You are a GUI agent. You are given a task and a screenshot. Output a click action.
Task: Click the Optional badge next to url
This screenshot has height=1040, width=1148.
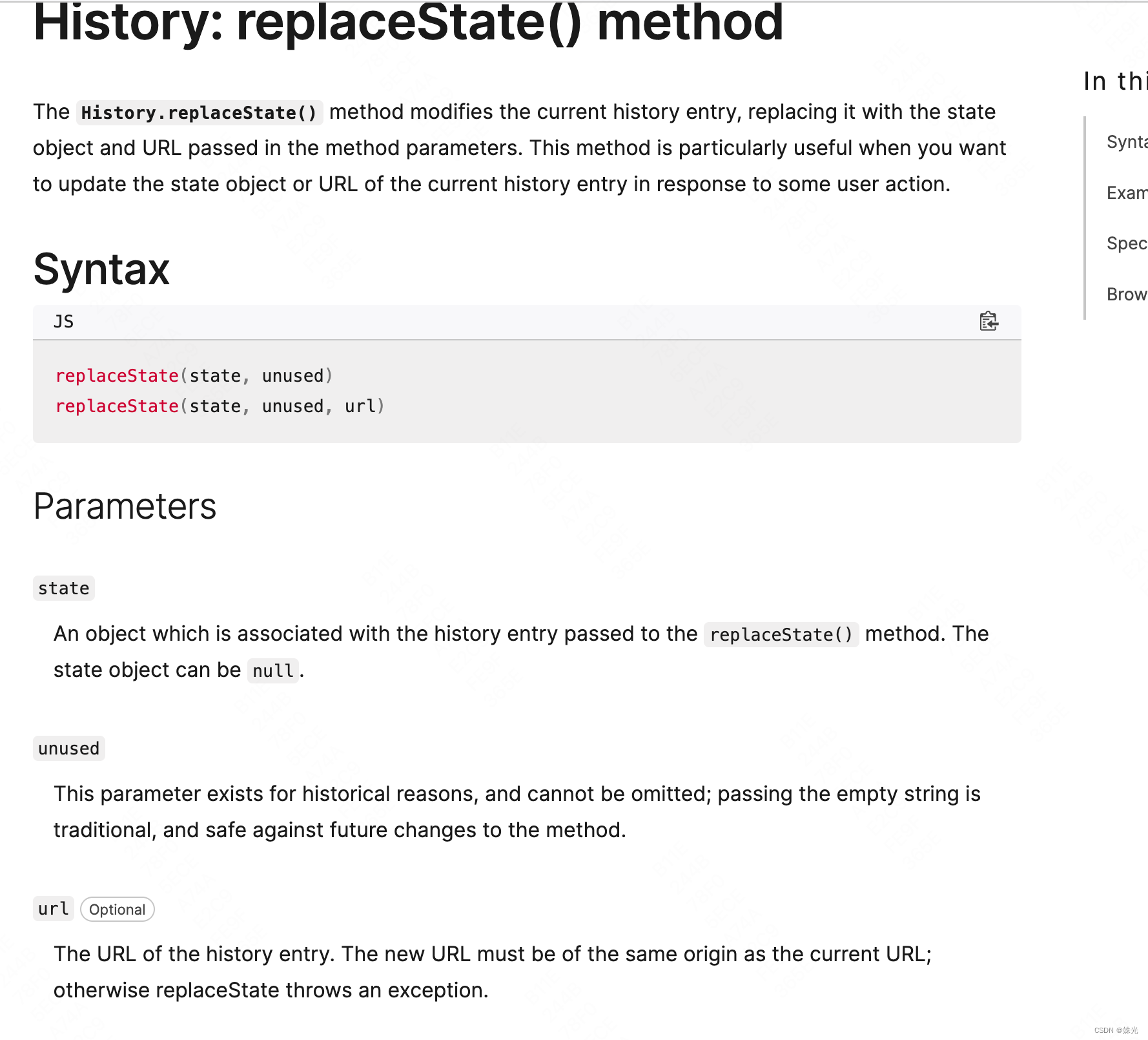(x=117, y=910)
